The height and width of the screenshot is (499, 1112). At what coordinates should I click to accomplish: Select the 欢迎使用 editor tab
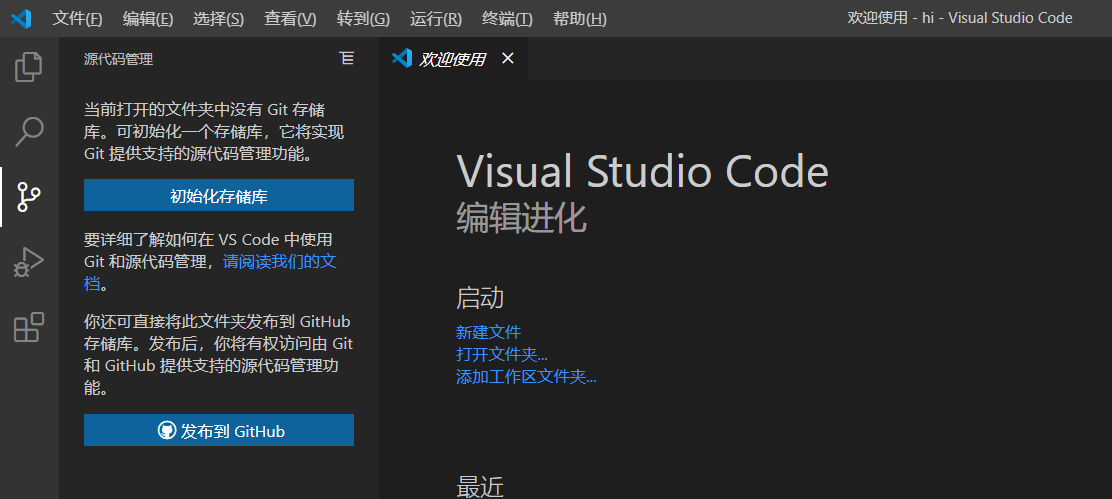point(453,59)
